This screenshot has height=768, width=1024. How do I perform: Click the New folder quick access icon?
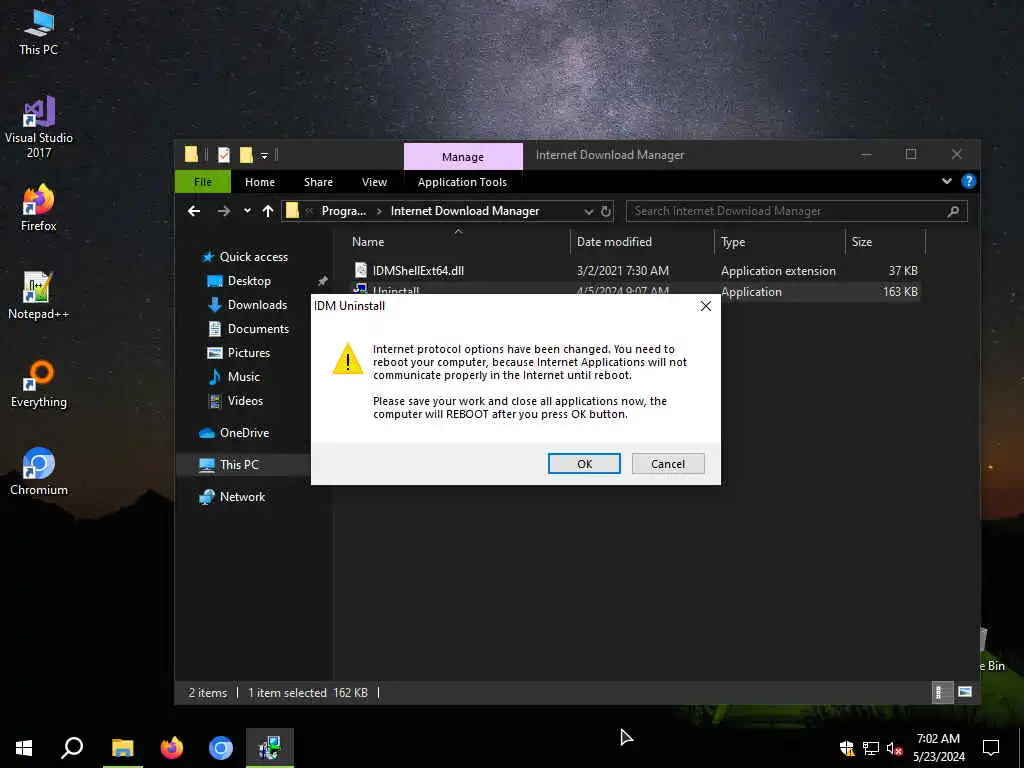(x=246, y=155)
